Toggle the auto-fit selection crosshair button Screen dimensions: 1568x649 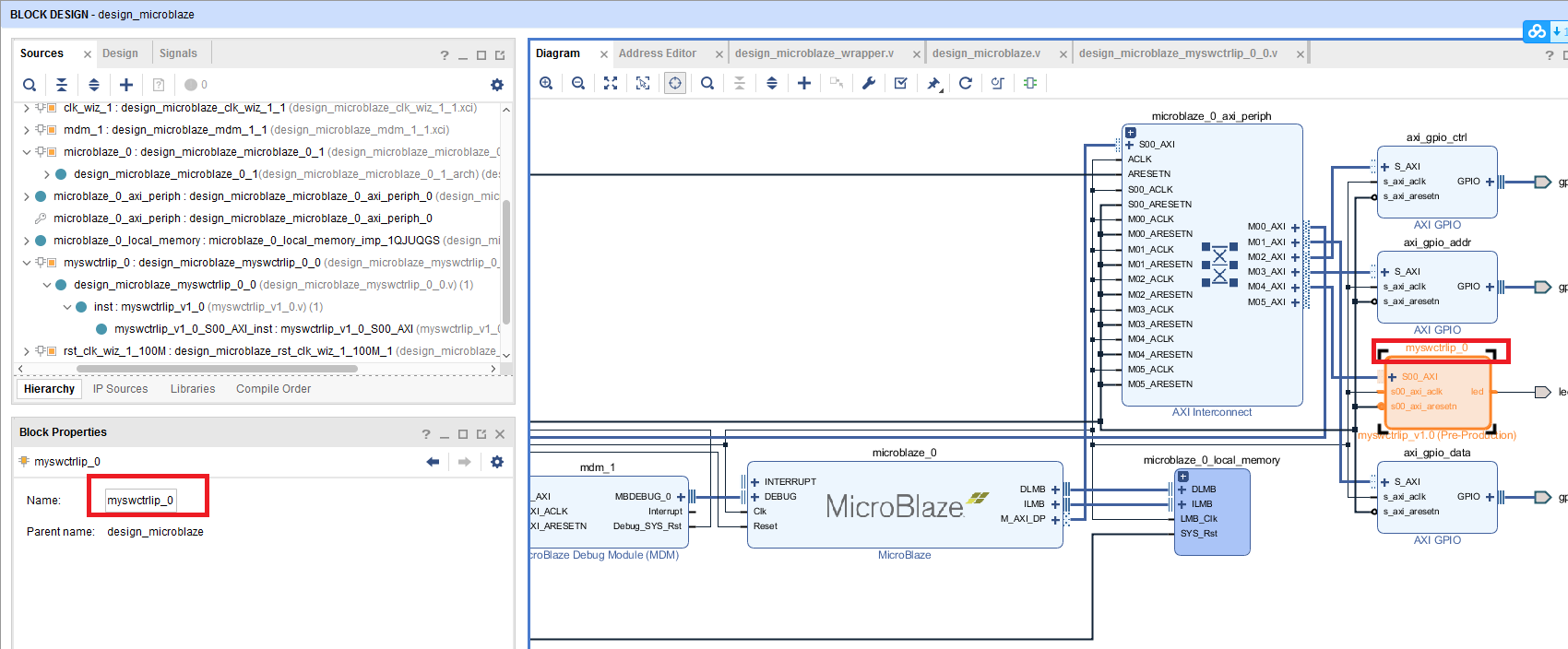675,83
